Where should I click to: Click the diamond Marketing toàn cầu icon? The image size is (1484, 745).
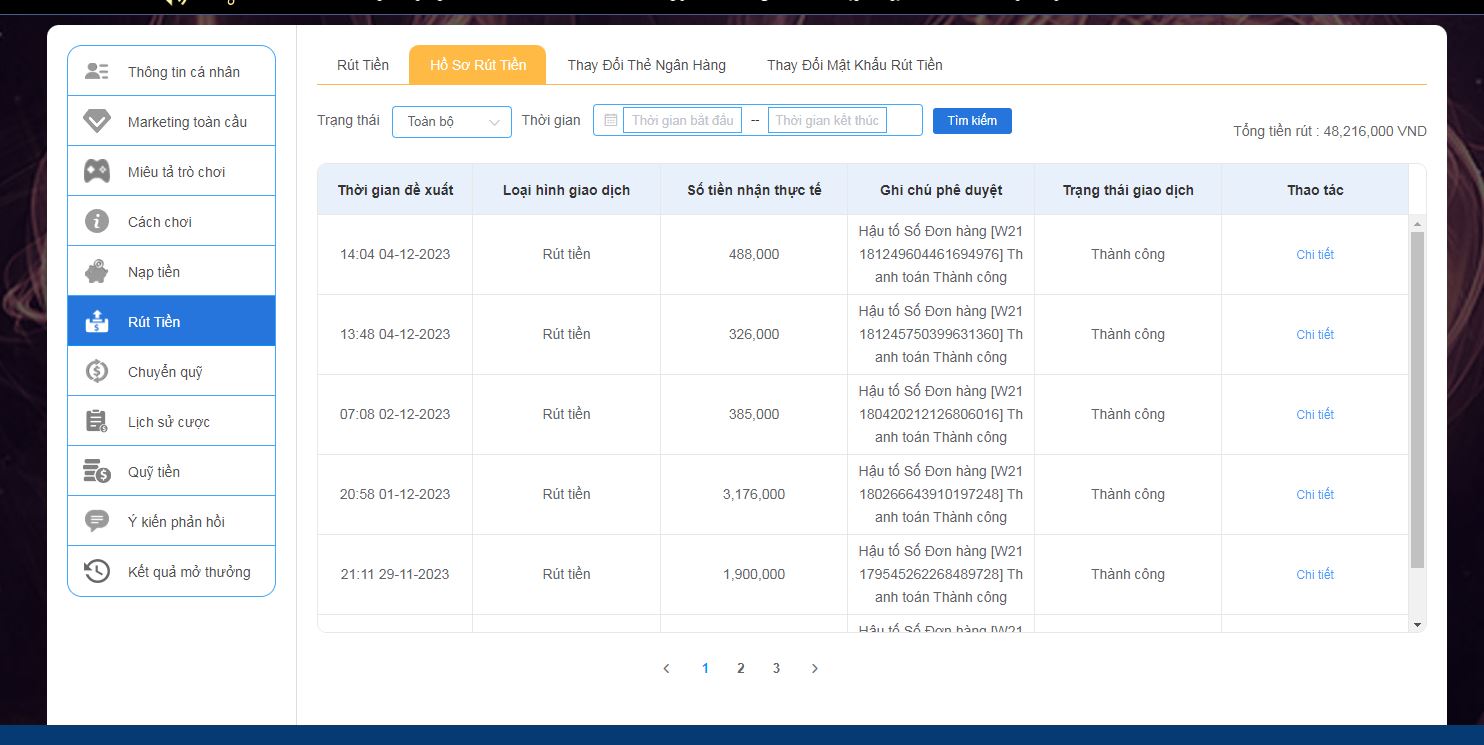coord(97,121)
